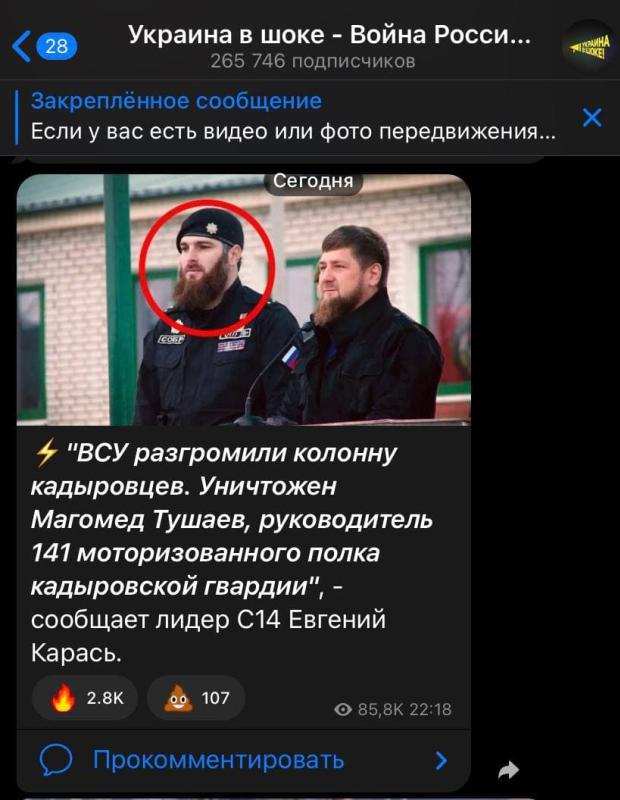
Task: Select the post message text body
Action: coord(232,553)
